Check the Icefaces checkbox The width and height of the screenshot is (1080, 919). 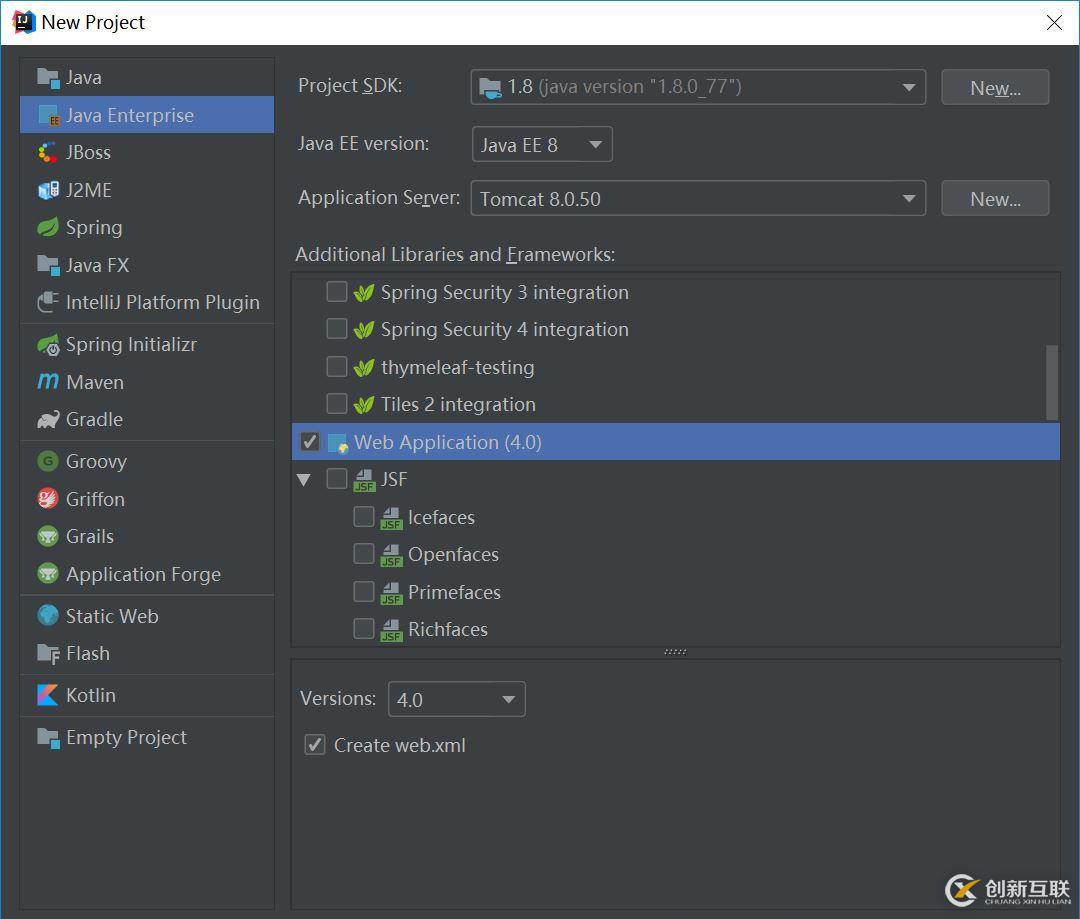[364, 517]
